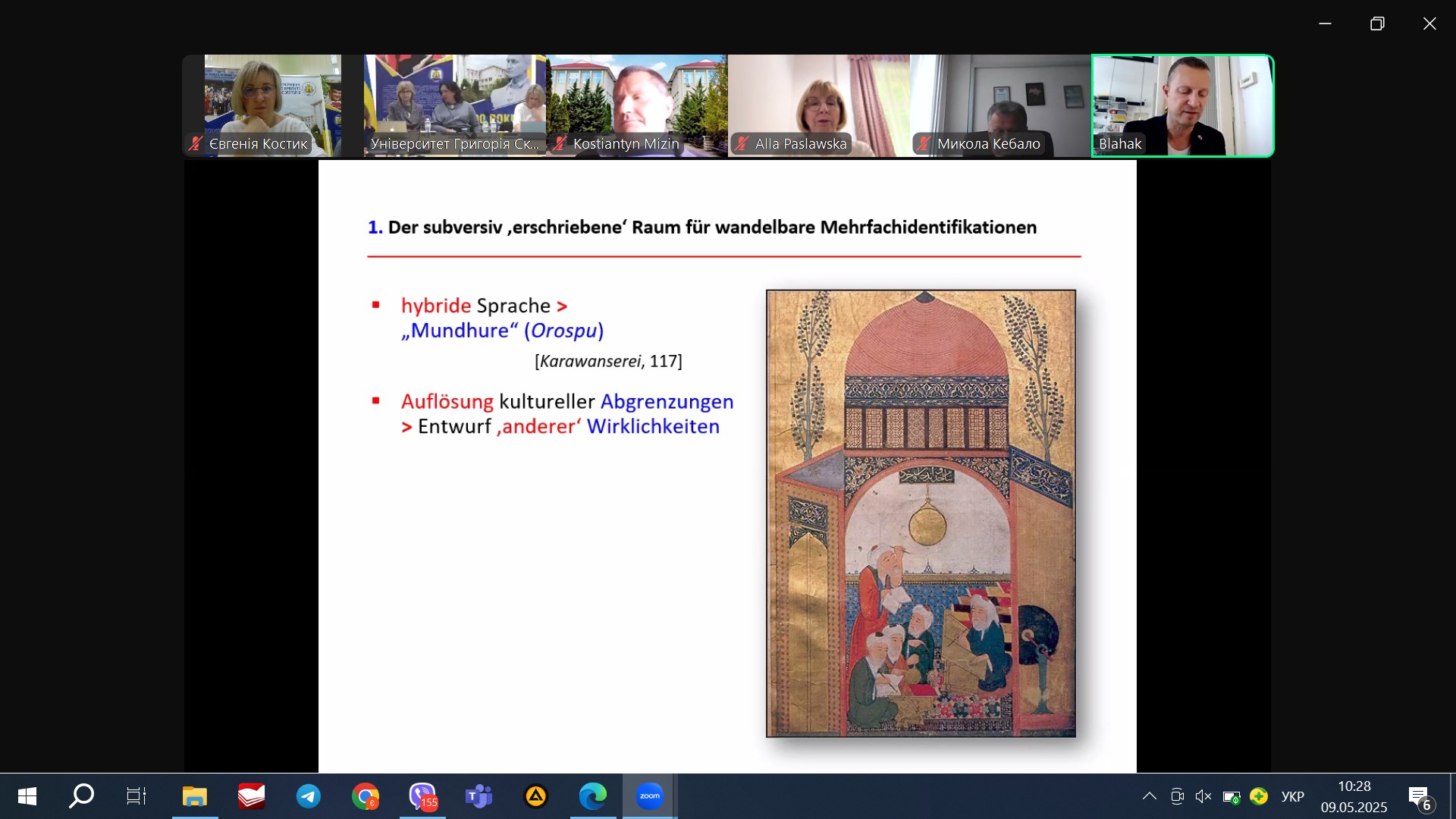
Task: Switch to Zoom taskbar icon
Action: (650, 796)
